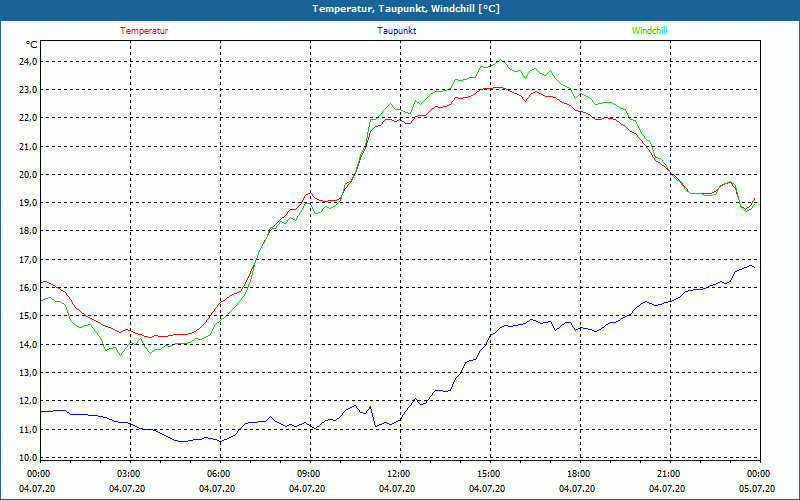Click the 20,0 y-axis value
The width and height of the screenshot is (800, 500).
coord(28,174)
